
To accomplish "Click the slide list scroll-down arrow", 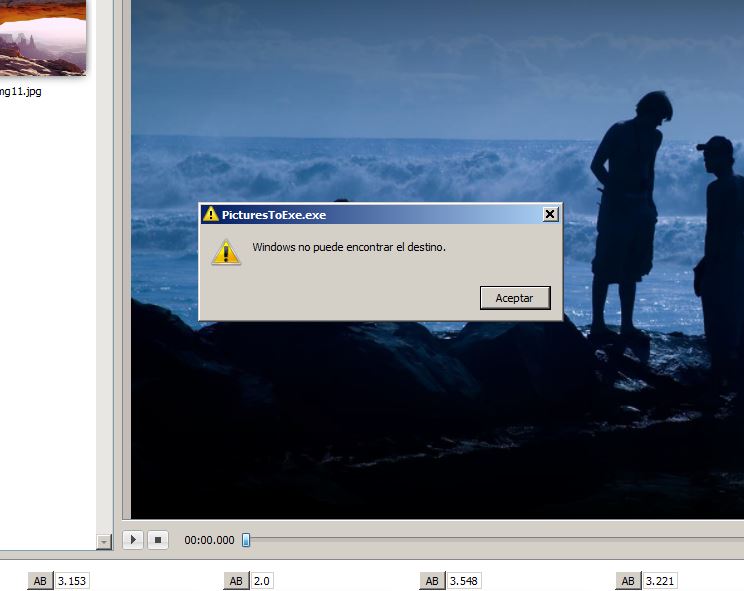I will pos(103,541).
